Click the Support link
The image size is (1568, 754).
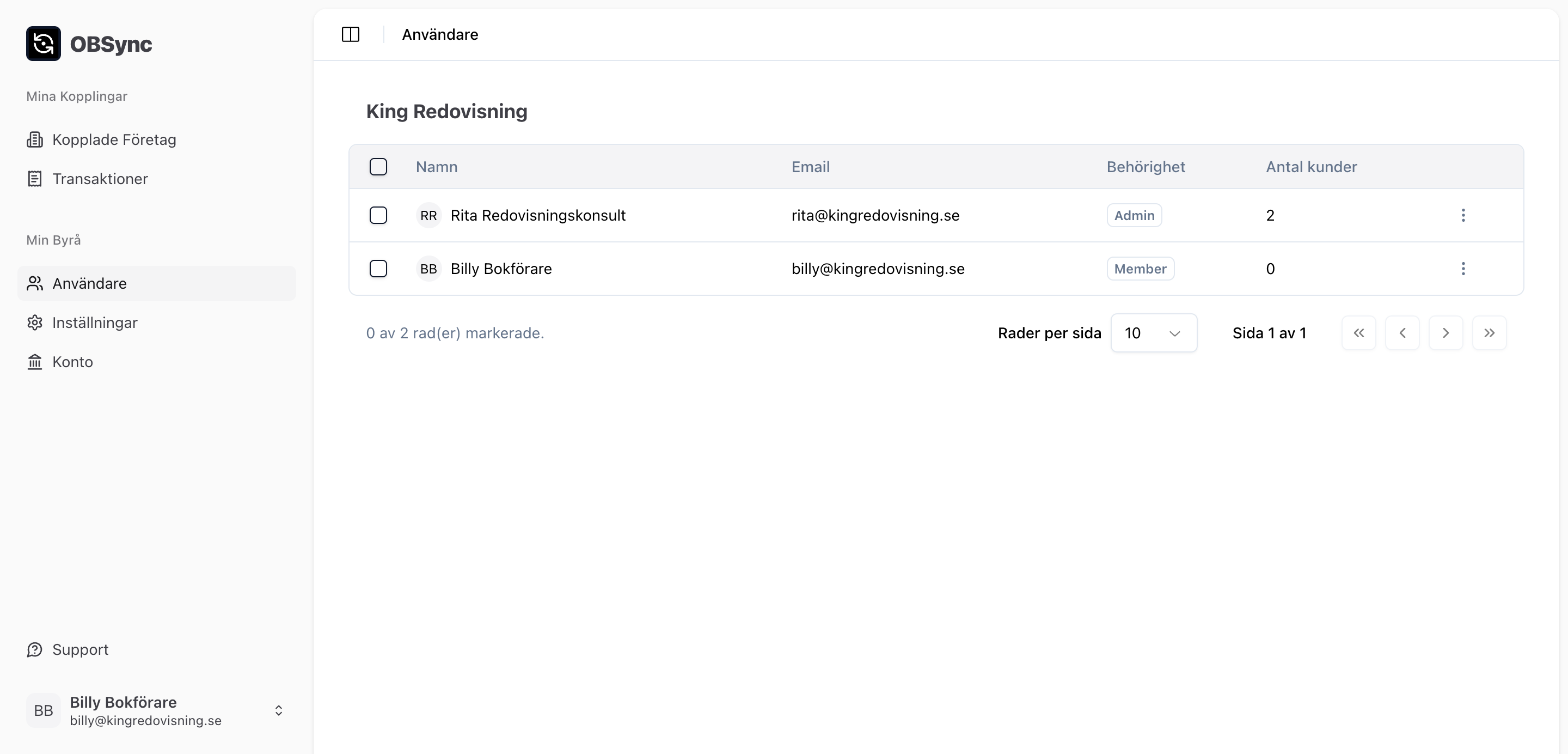[79, 650]
